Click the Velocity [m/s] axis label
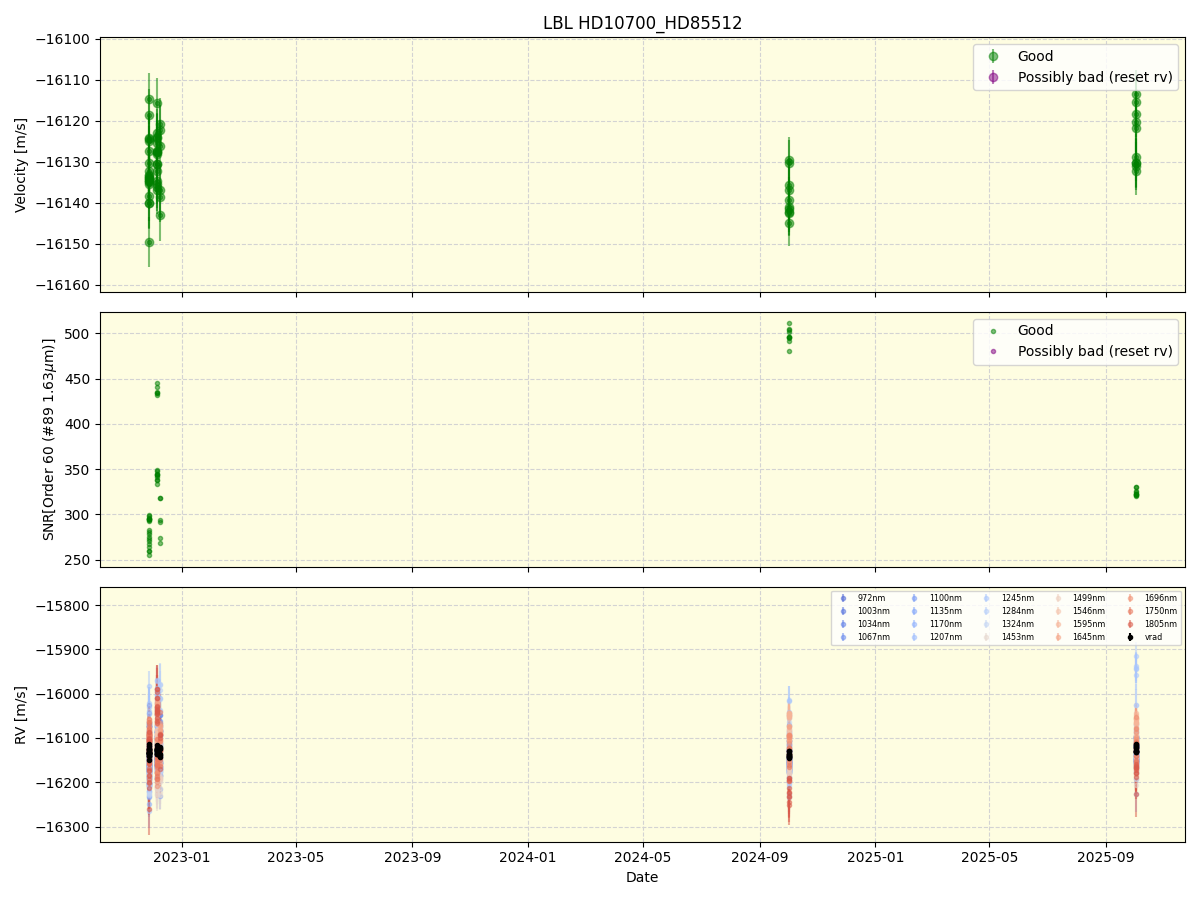Viewport: 1200px width, 900px height. pyautogui.click(x=21, y=165)
